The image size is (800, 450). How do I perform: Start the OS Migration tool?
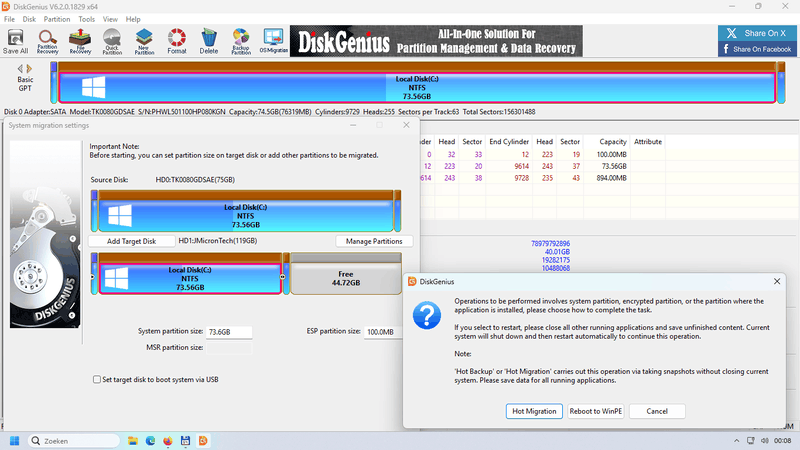pos(273,41)
